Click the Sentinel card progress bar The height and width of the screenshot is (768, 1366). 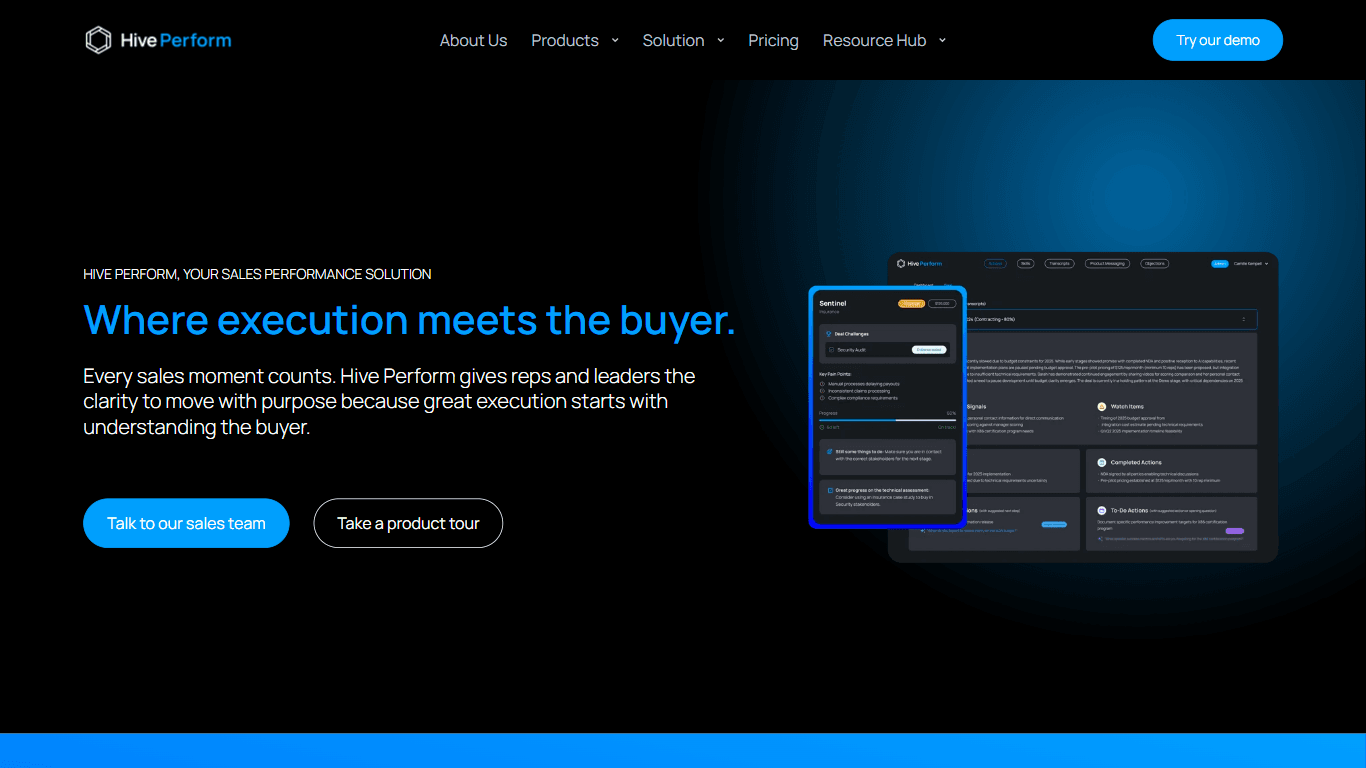[888, 420]
